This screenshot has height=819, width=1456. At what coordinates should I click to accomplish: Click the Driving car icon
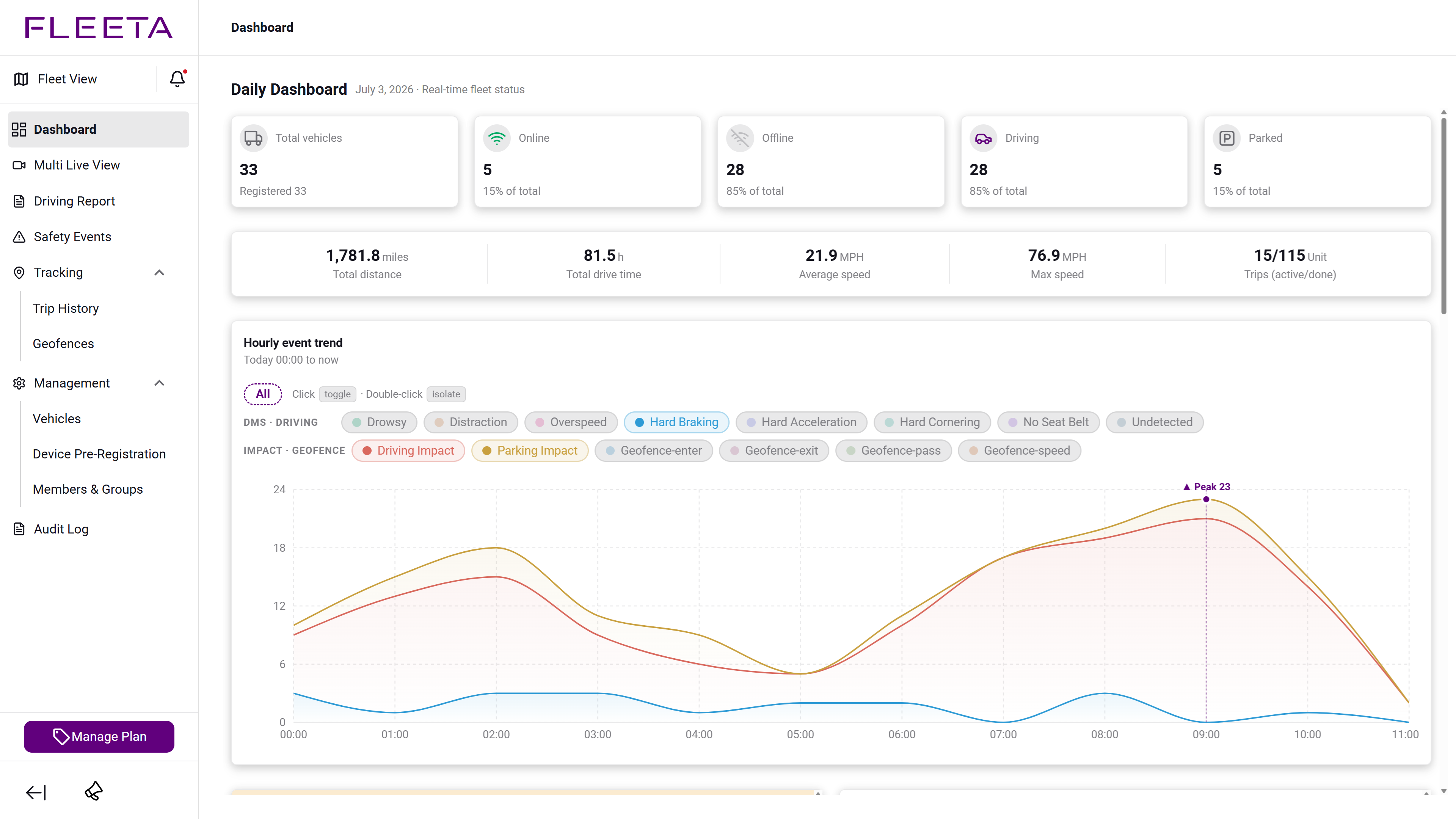(984, 138)
